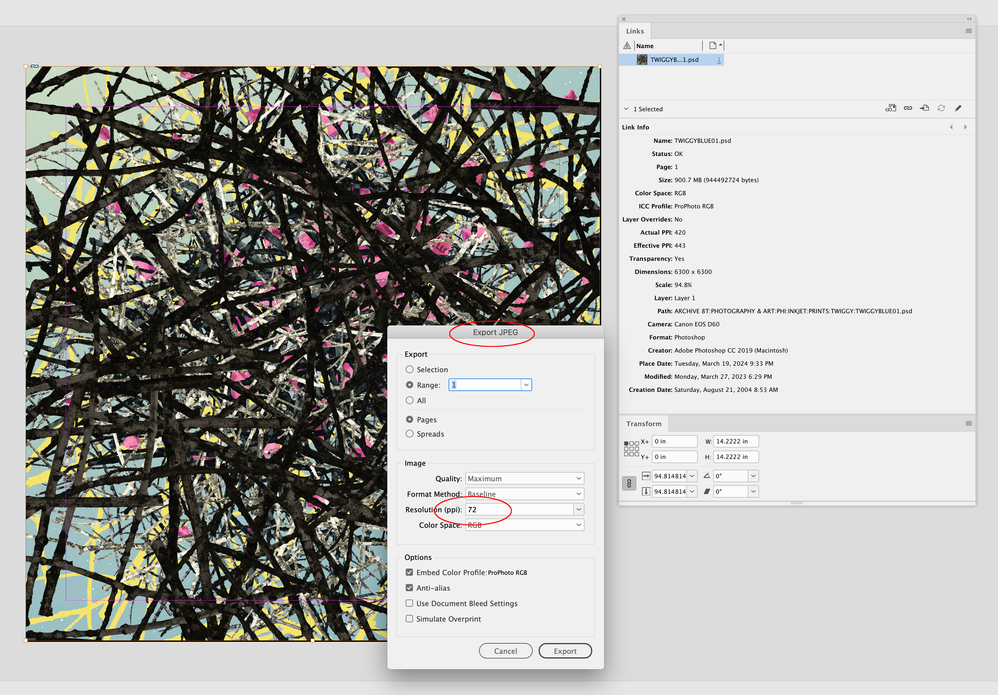Choose Pages radio option
Viewport: 998px width, 695px height.
(410, 419)
